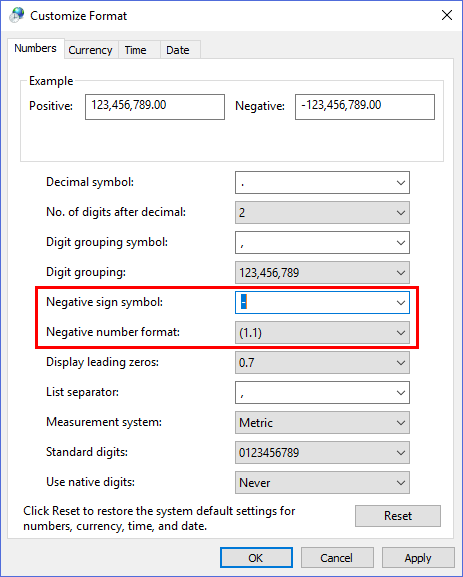Apply the format changes
This screenshot has height=577, width=463.
418,558
